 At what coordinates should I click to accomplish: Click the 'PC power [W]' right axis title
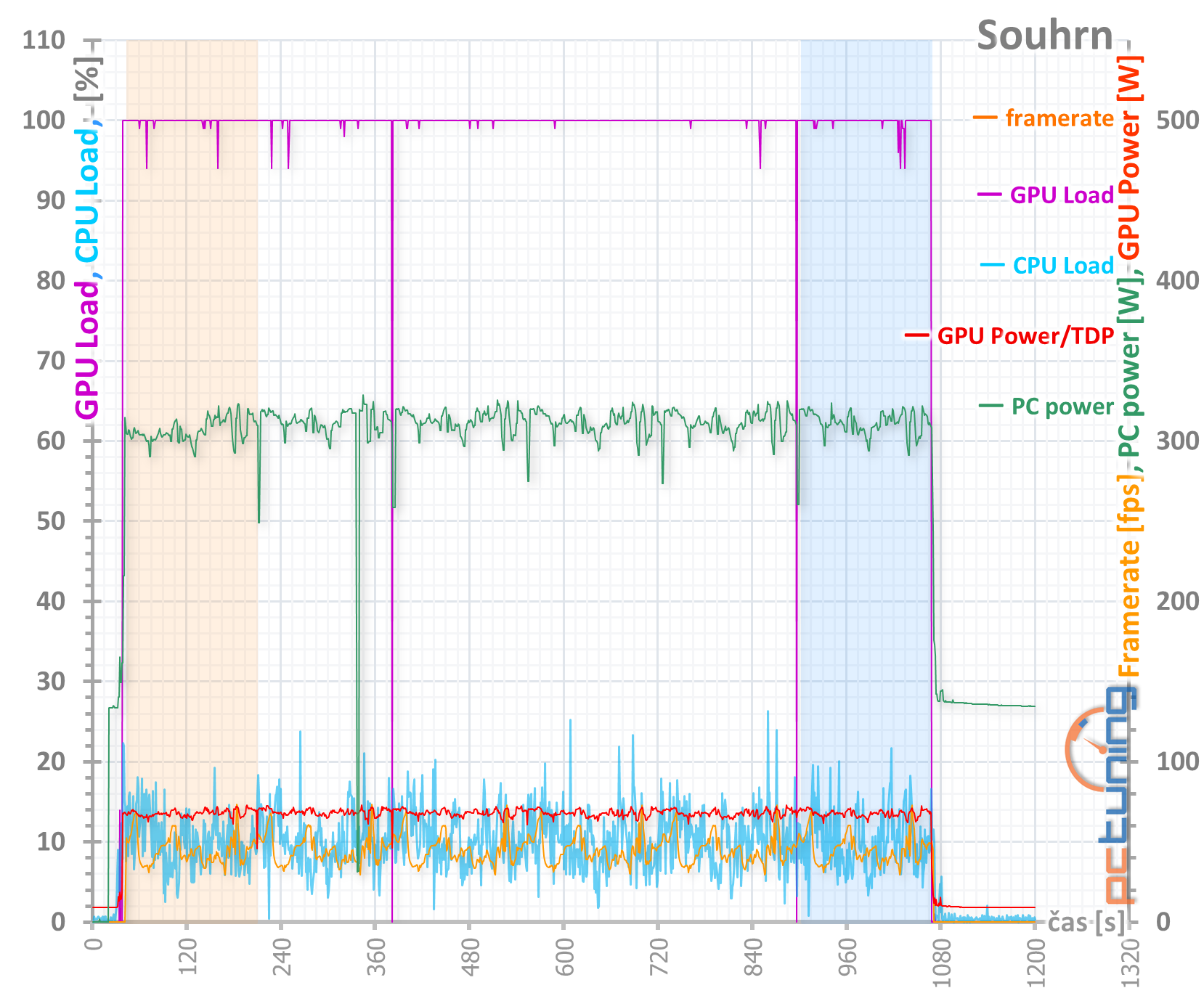pos(1130,366)
